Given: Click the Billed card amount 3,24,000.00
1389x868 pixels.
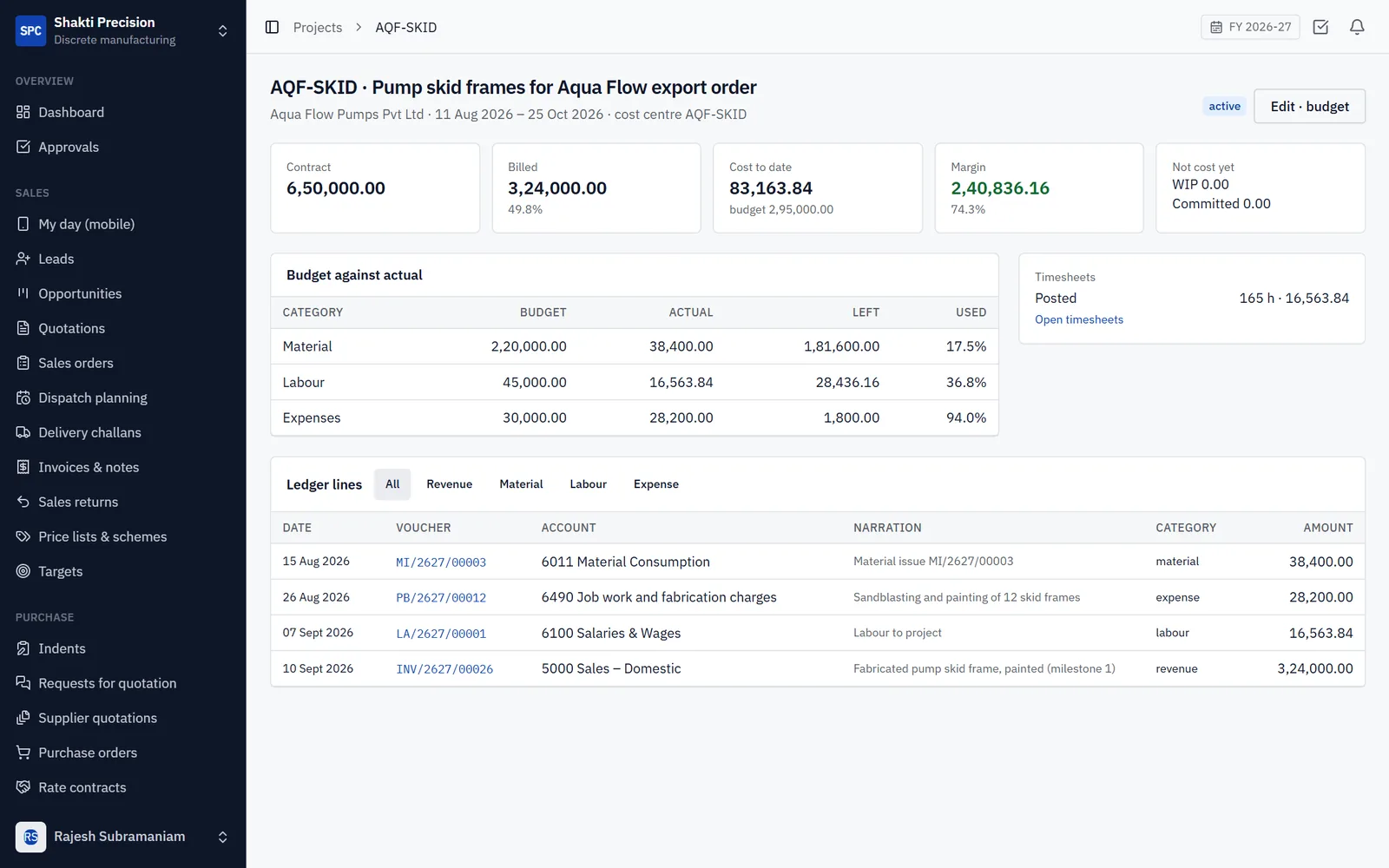Looking at the screenshot, I should (557, 188).
